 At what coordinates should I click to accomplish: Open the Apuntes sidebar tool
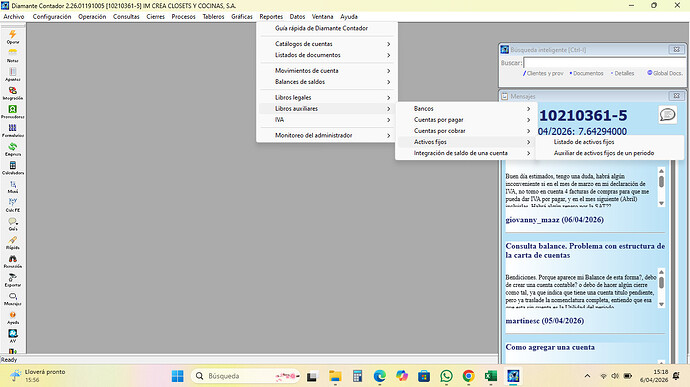[x=13, y=74]
